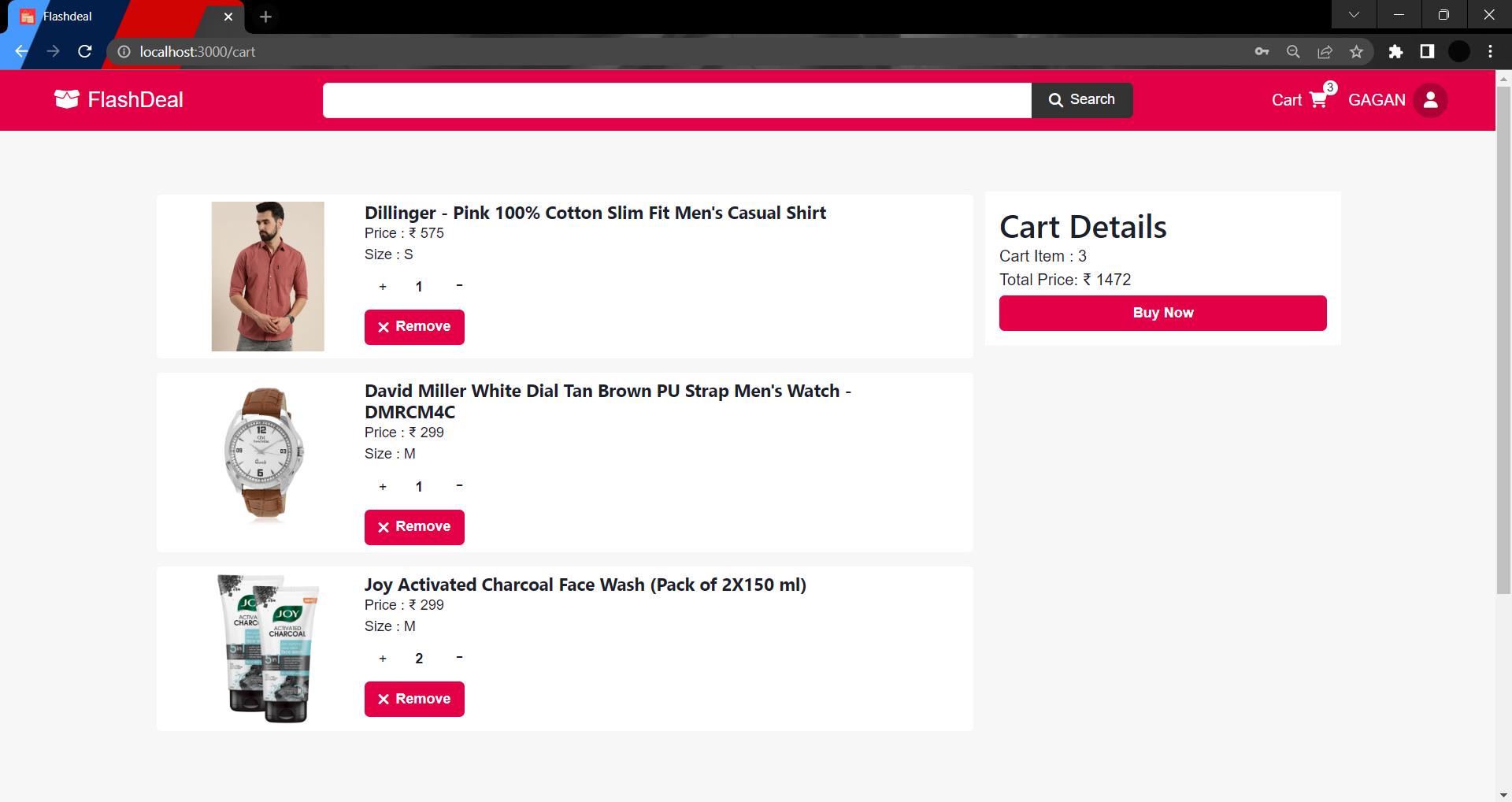Viewport: 1512px width, 802px height.
Task: Click GAGAN's profile avatar icon
Action: click(1431, 100)
